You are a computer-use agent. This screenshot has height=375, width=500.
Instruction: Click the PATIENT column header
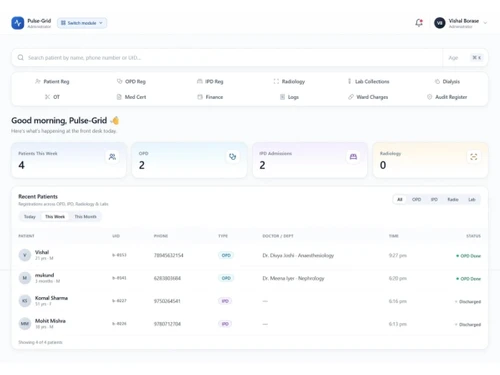click(26, 236)
